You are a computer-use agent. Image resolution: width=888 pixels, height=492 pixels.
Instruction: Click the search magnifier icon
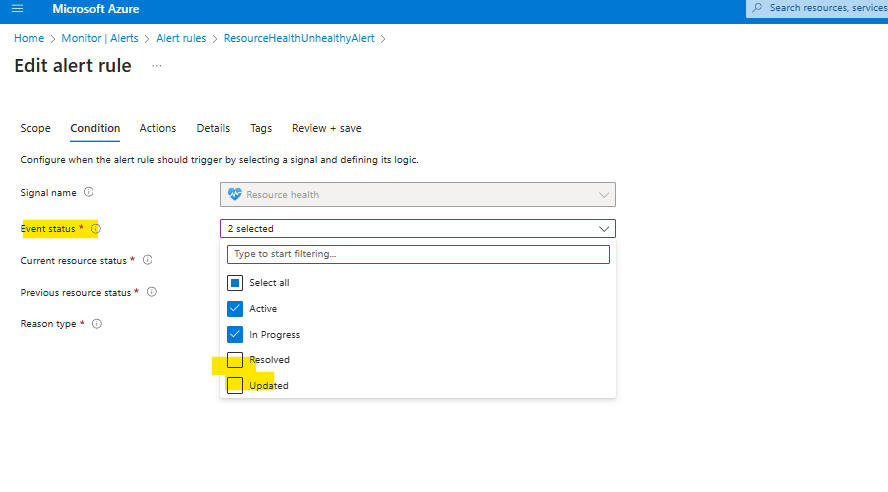click(757, 8)
